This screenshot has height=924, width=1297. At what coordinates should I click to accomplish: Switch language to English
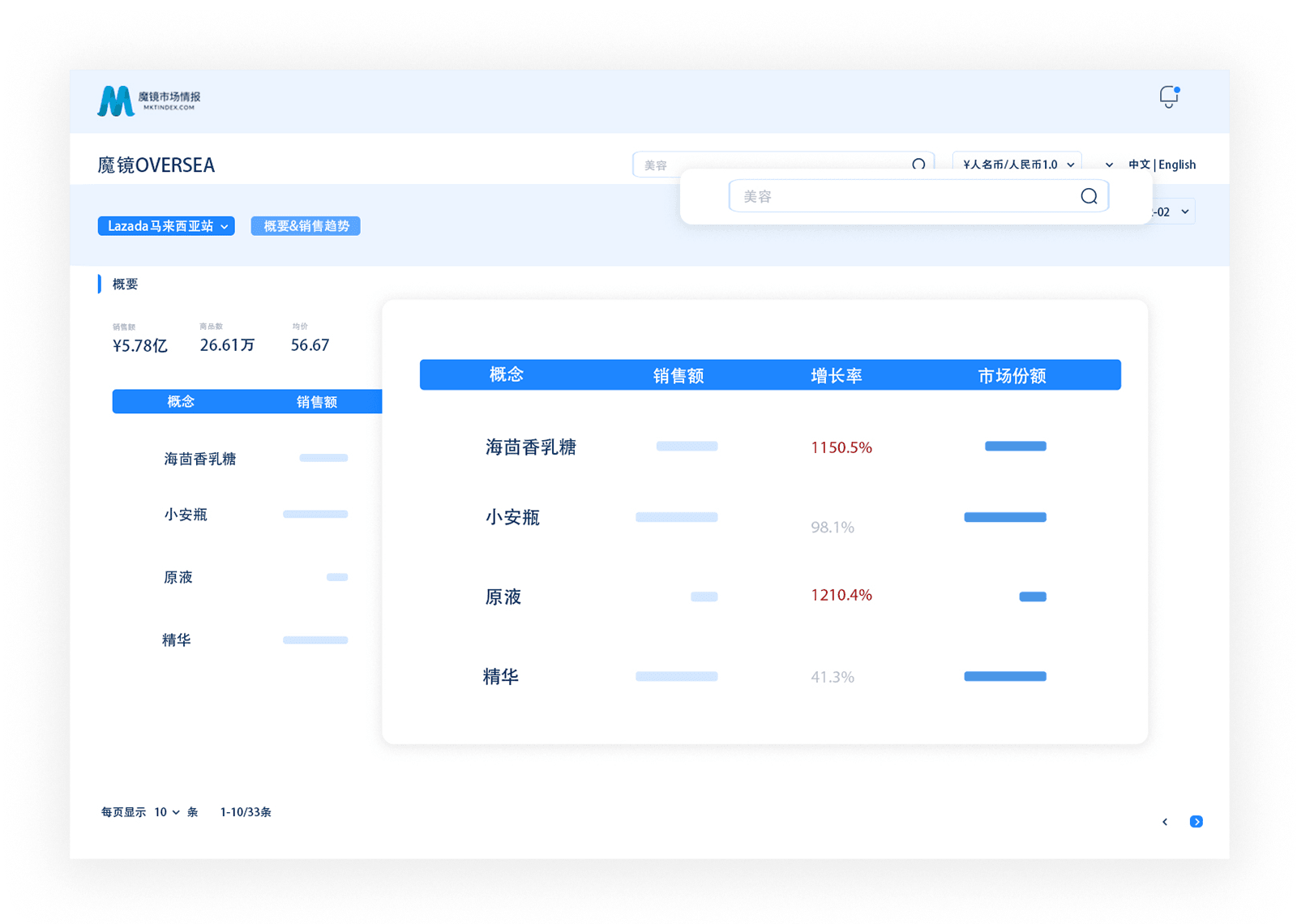pyautogui.click(x=1177, y=165)
